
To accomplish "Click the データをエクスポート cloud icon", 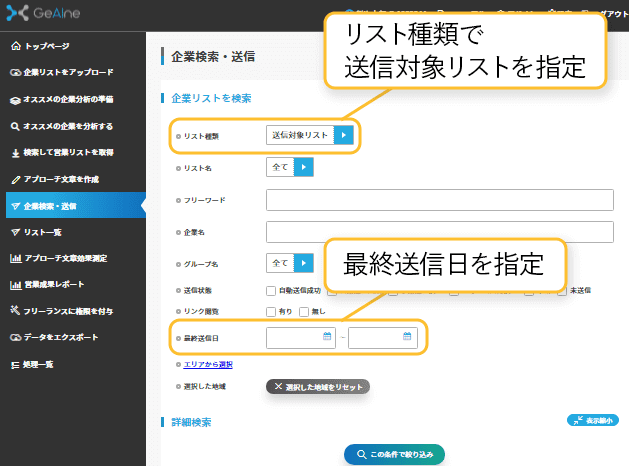I will click(15, 337).
